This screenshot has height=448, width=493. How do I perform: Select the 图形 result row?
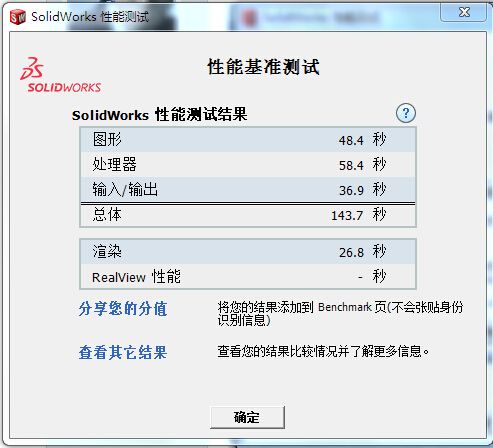point(248,140)
